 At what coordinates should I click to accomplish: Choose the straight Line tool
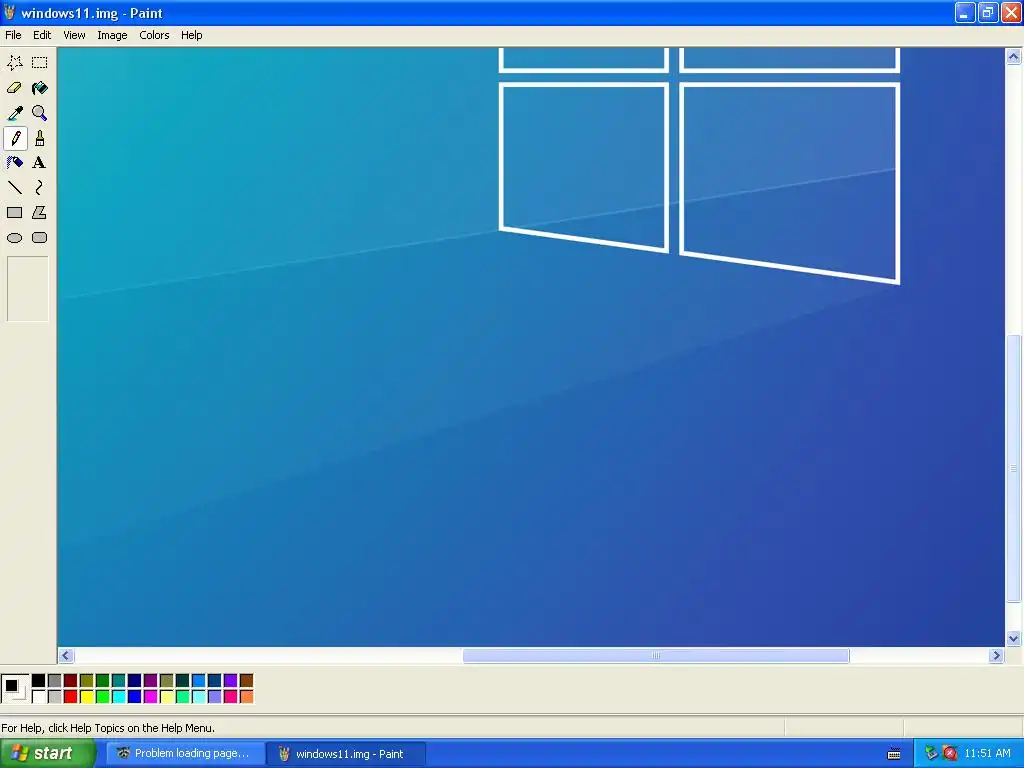14,188
